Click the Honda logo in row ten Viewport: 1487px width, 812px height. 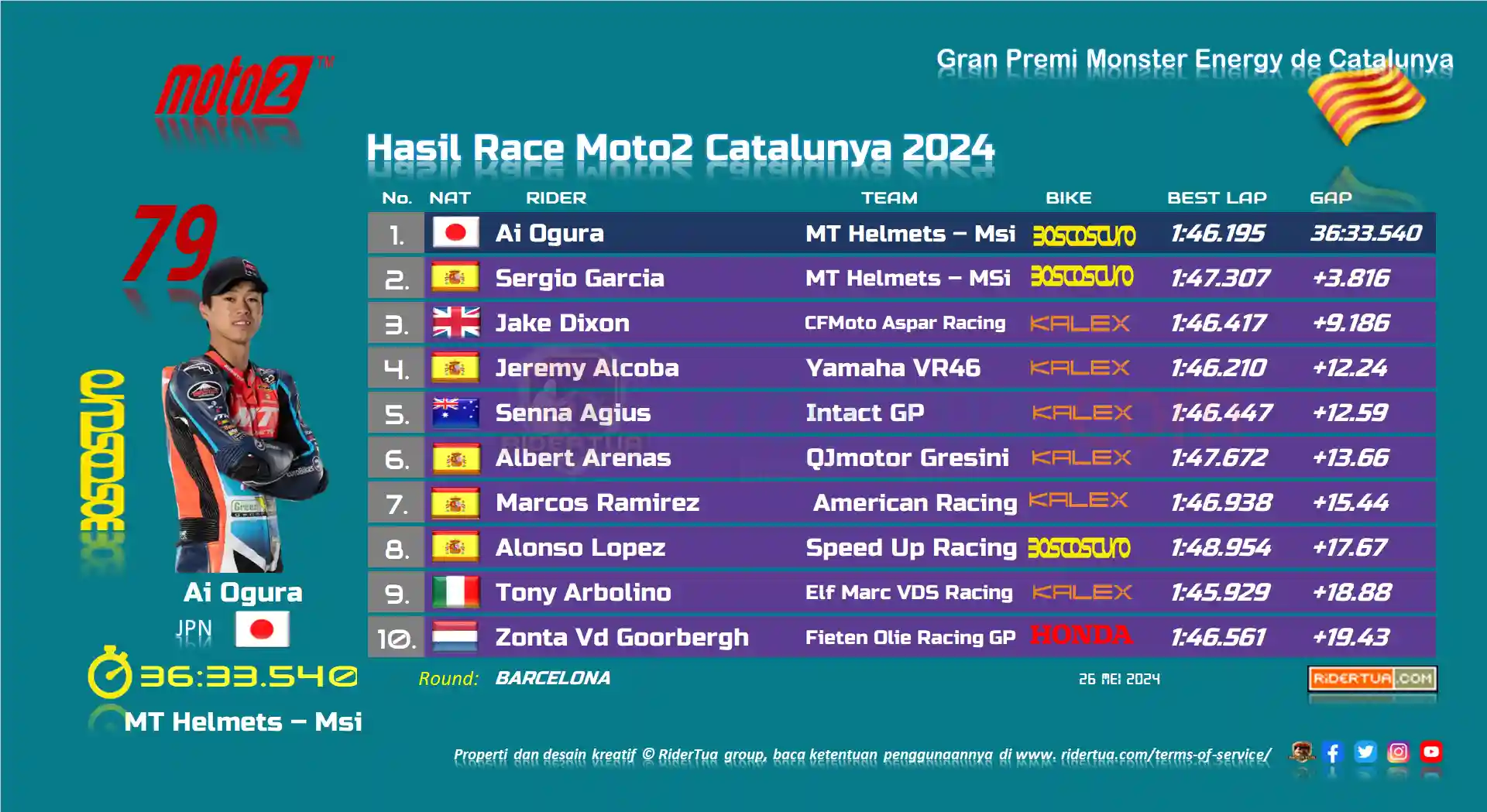(x=1081, y=636)
